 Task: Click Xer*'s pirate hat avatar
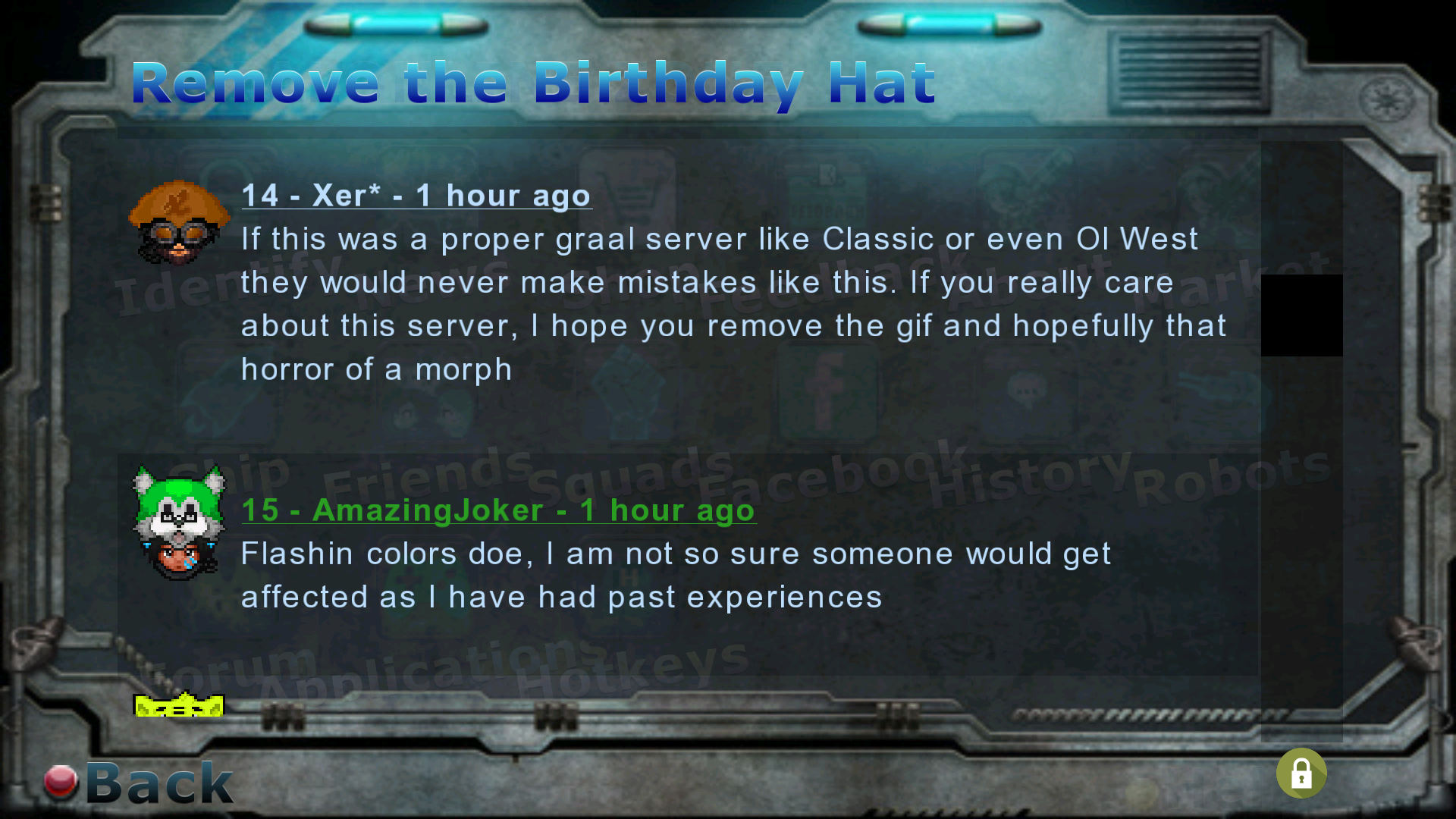tap(180, 223)
